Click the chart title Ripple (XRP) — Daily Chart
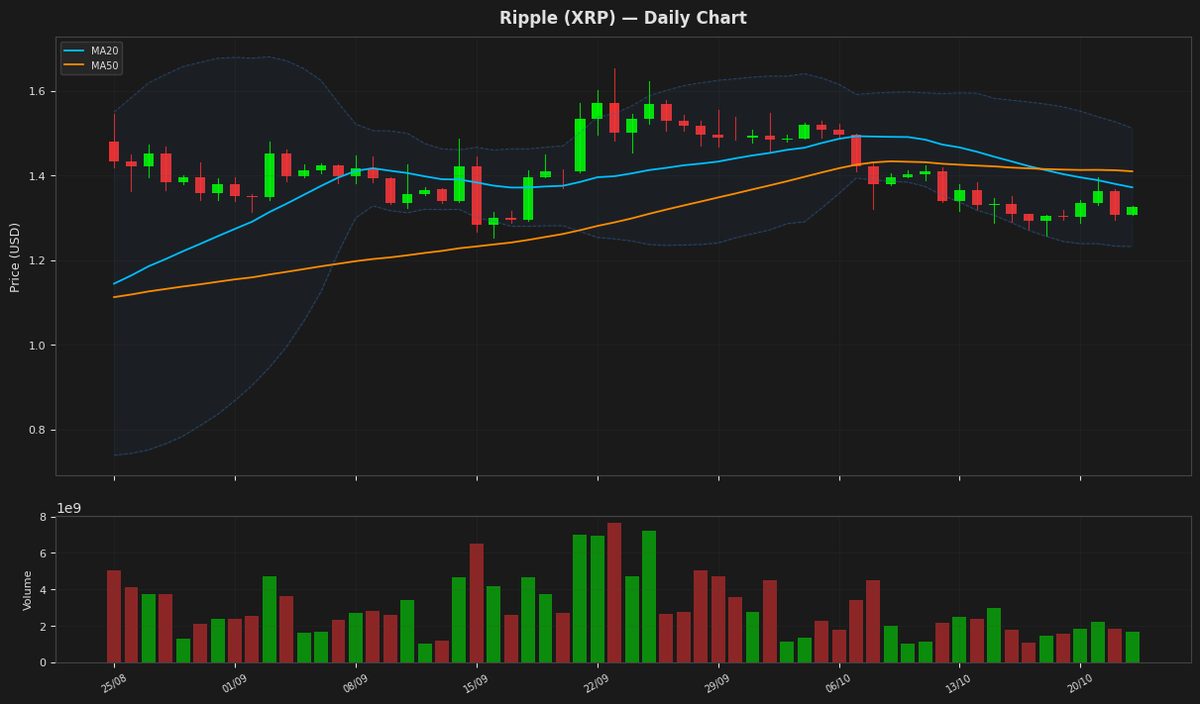This screenshot has height=704, width=1200. pos(623,18)
